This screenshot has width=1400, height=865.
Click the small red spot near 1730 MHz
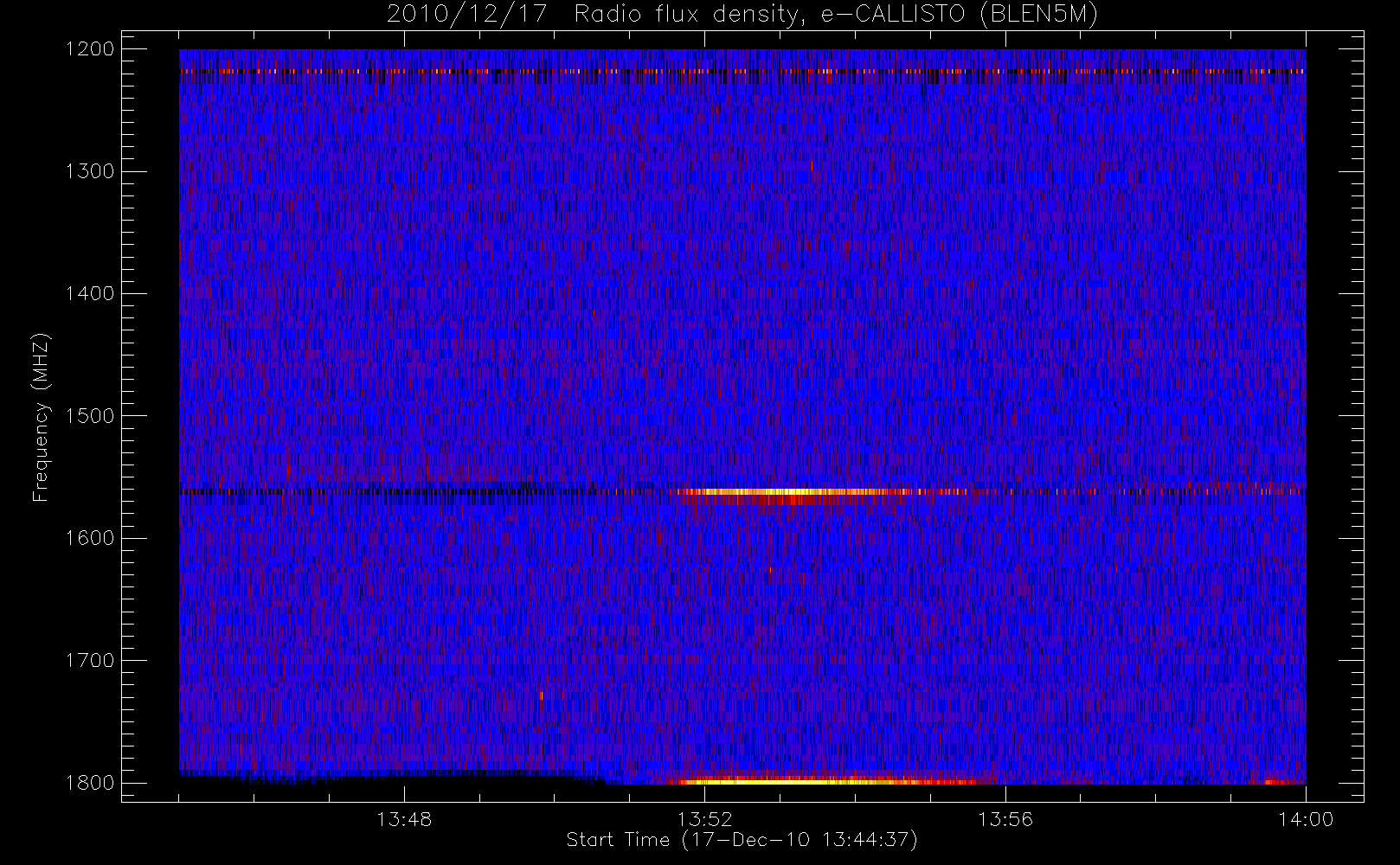[542, 695]
